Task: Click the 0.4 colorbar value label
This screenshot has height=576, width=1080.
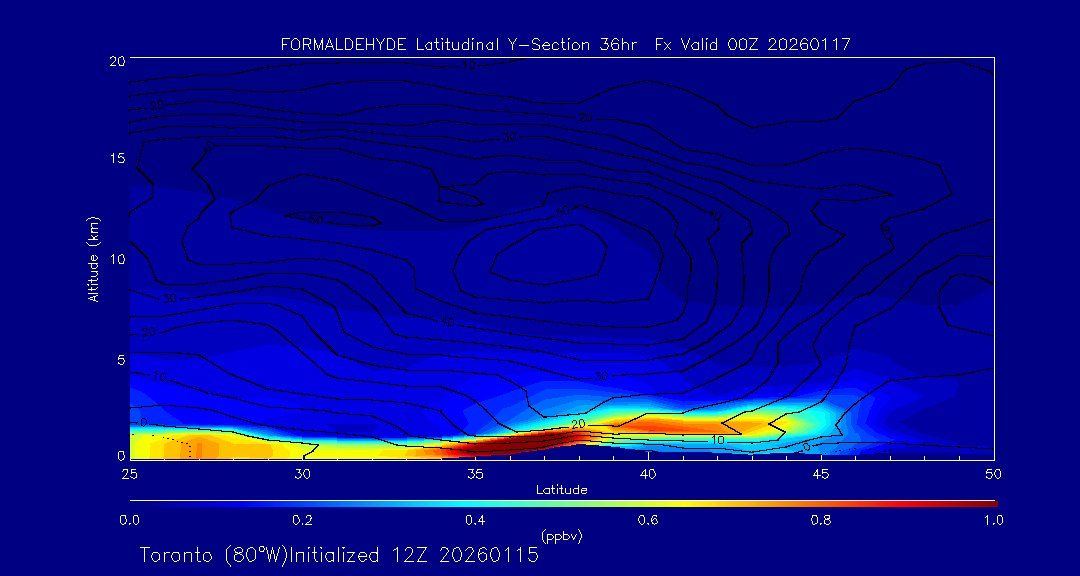Action: tap(475, 520)
